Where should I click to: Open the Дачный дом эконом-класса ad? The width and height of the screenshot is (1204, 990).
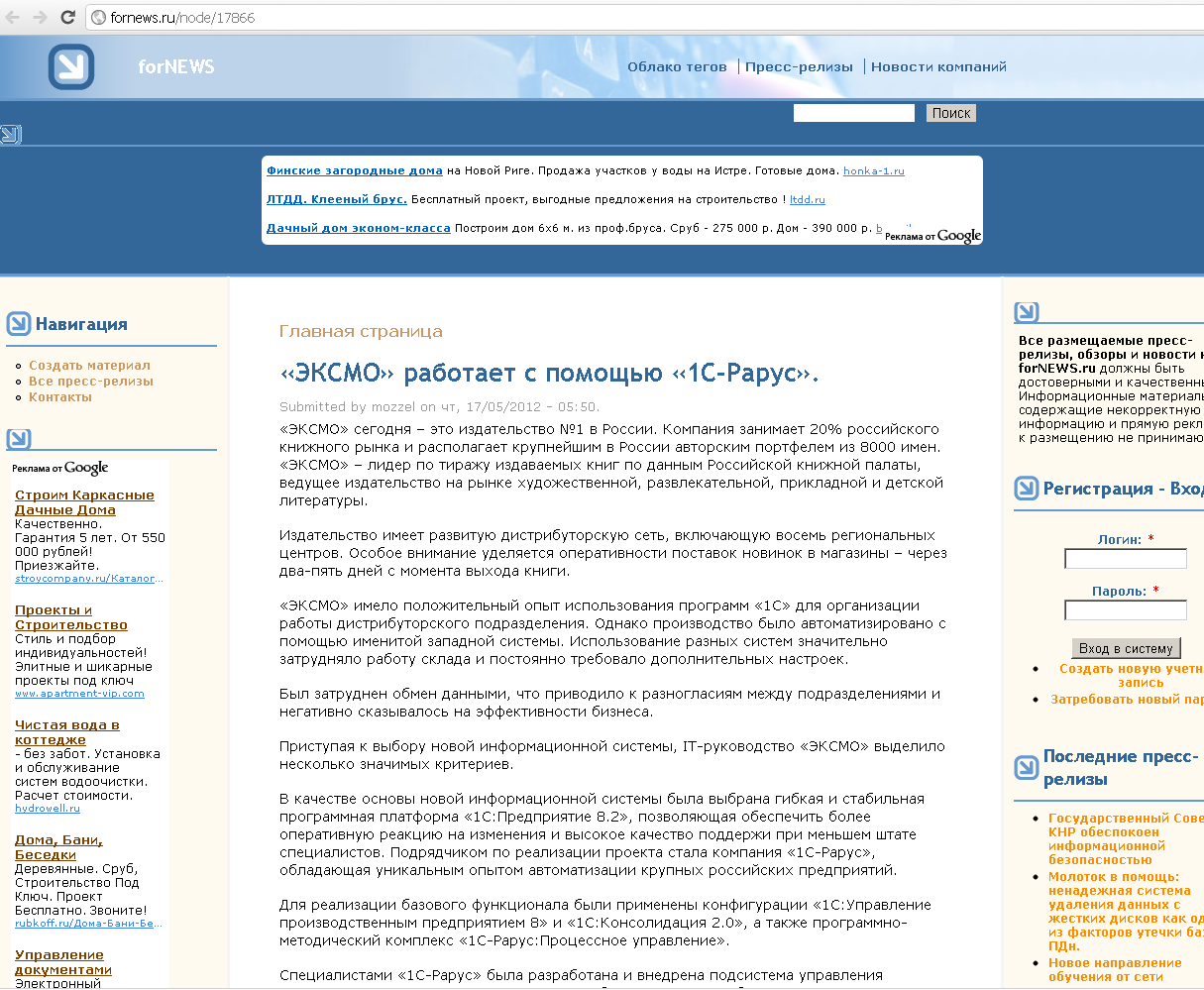point(359,228)
